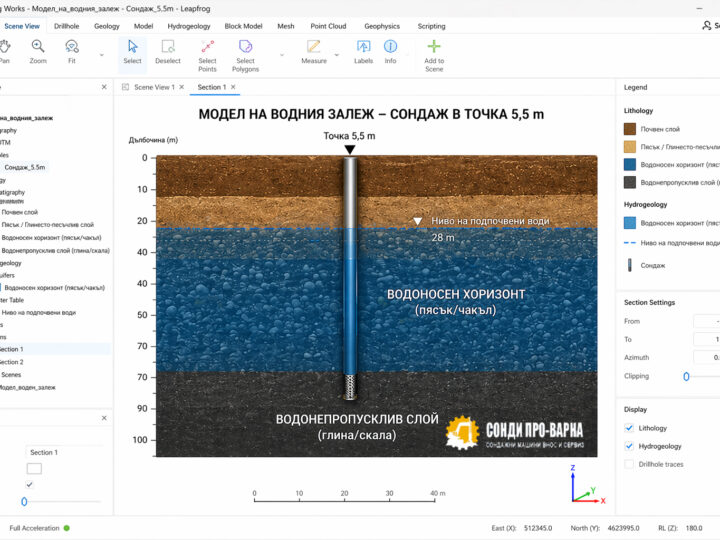Viewport: 720px width, 540px height.
Task: Switch to the Scene View 1 tab
Action: pos(154,87)
